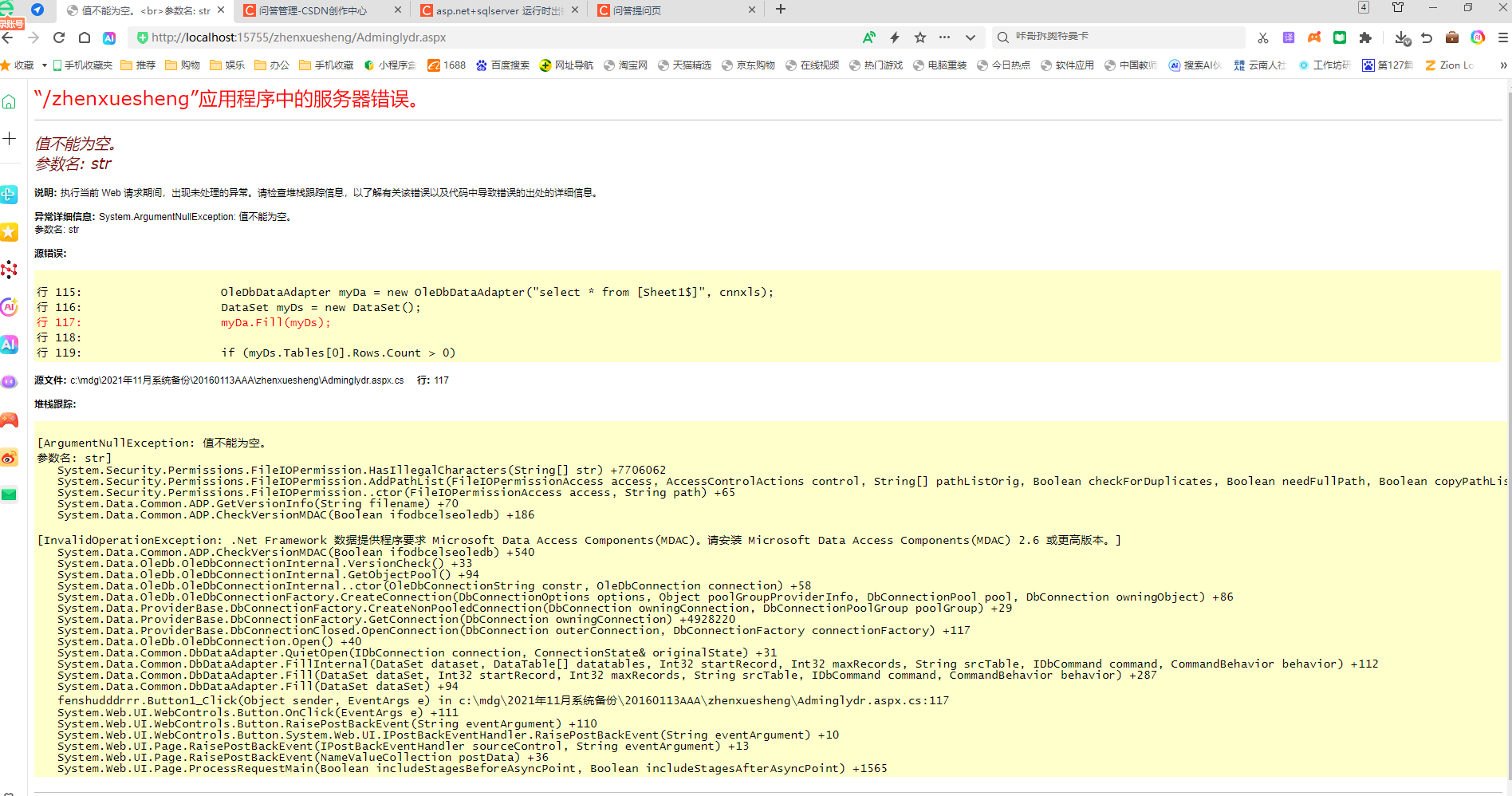Click the undo closed-tab restore icon
This screenshot has width=1512, height=796.
1427,37
